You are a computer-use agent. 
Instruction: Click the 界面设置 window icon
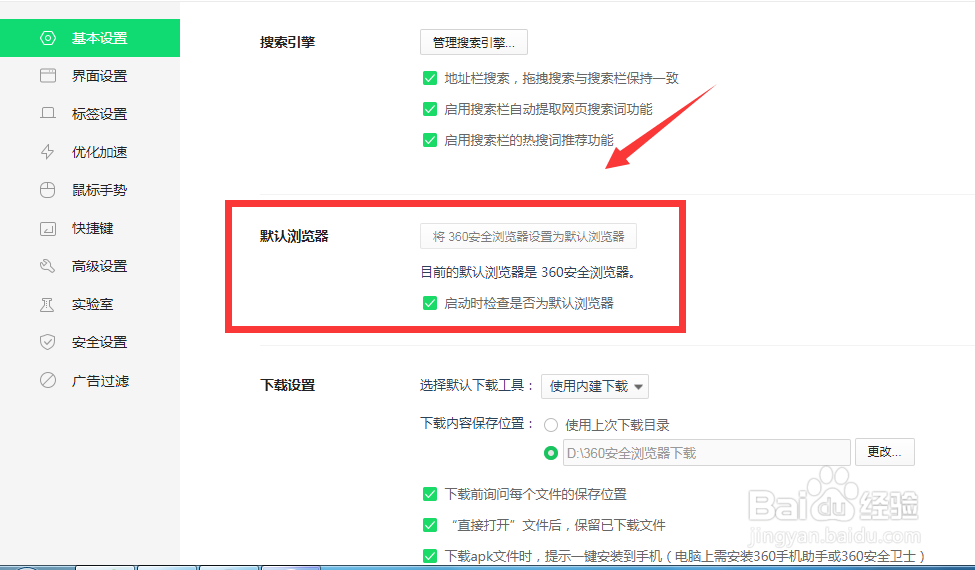pos(48,76)
